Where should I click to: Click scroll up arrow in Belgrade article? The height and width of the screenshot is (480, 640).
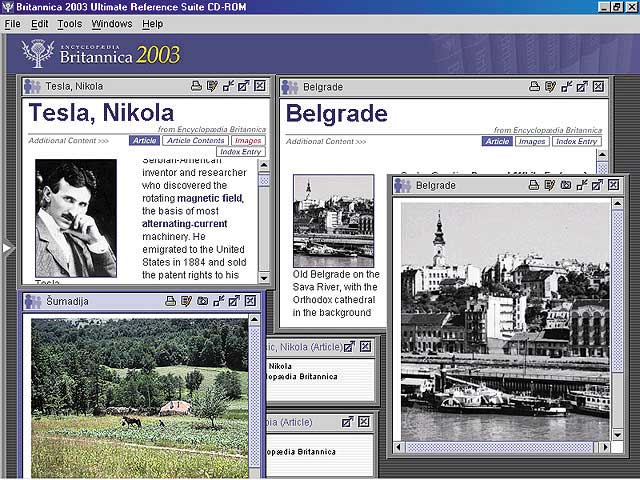[602, 155]
